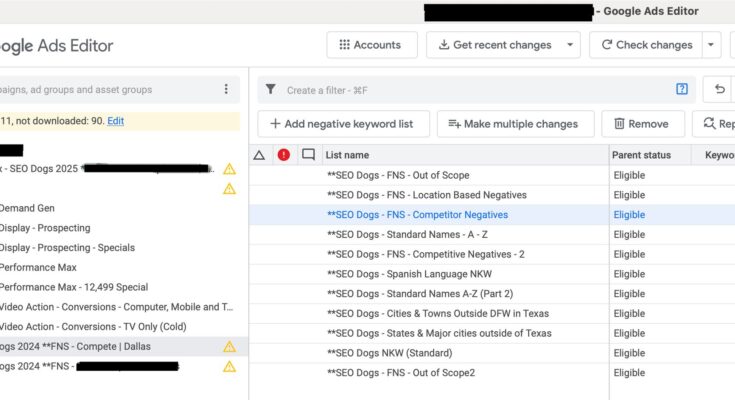This screenshot has height=400, width=735.
Task: Sort by red error column header
Action: tap(284, 155)
